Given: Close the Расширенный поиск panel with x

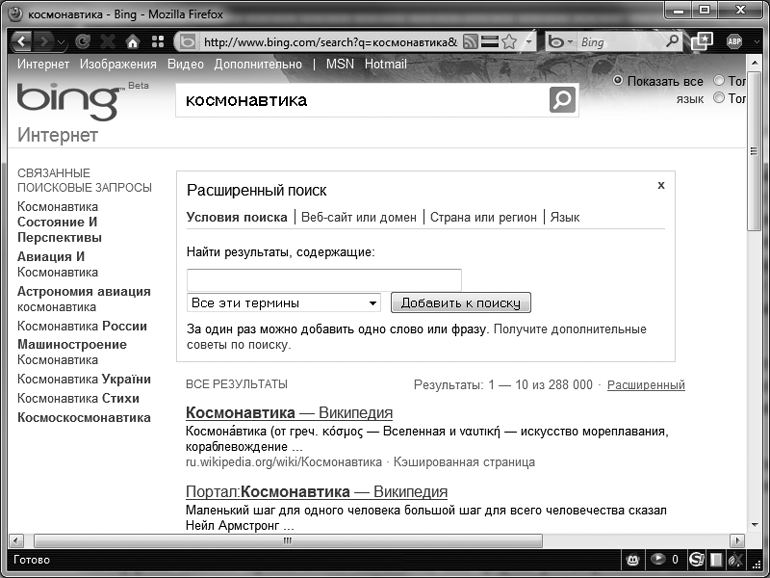Looking at the screenshot, I should [661, 186].
